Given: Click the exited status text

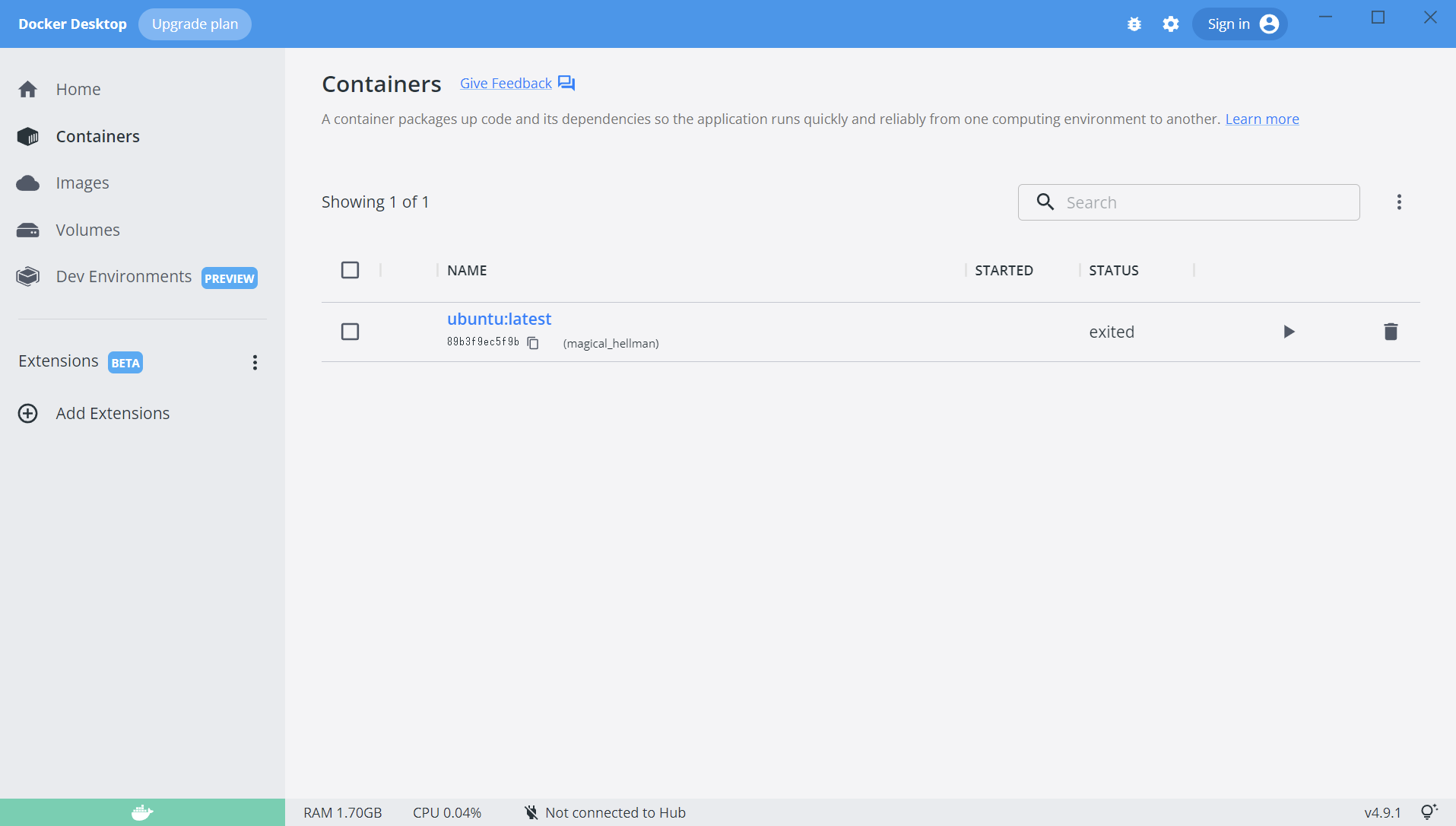Looking at the screenshot, I should pyautogui.click(x=1112, y=332).
